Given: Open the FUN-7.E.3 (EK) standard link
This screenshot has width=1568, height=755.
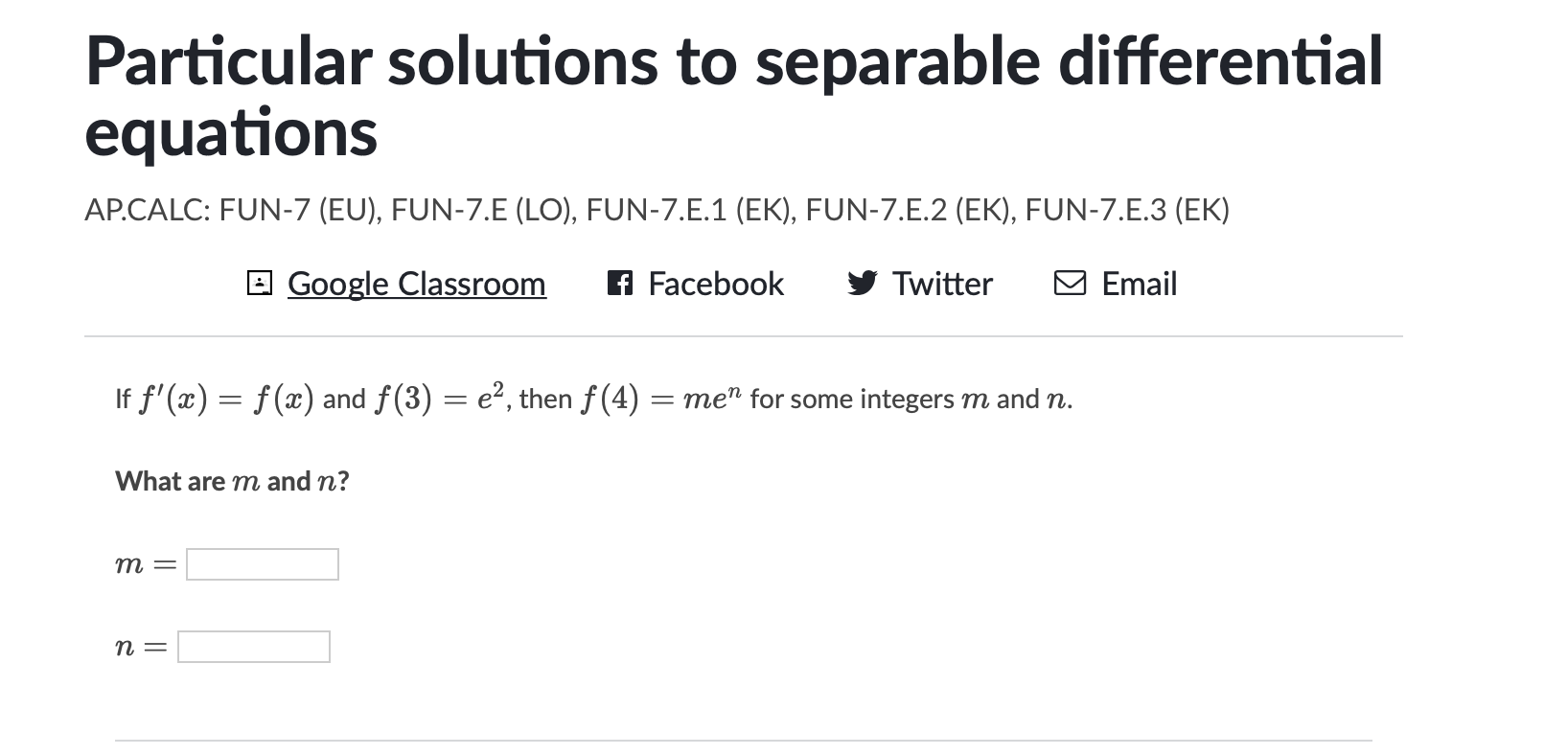Looking at the screenshot, I should point(1127,208).
